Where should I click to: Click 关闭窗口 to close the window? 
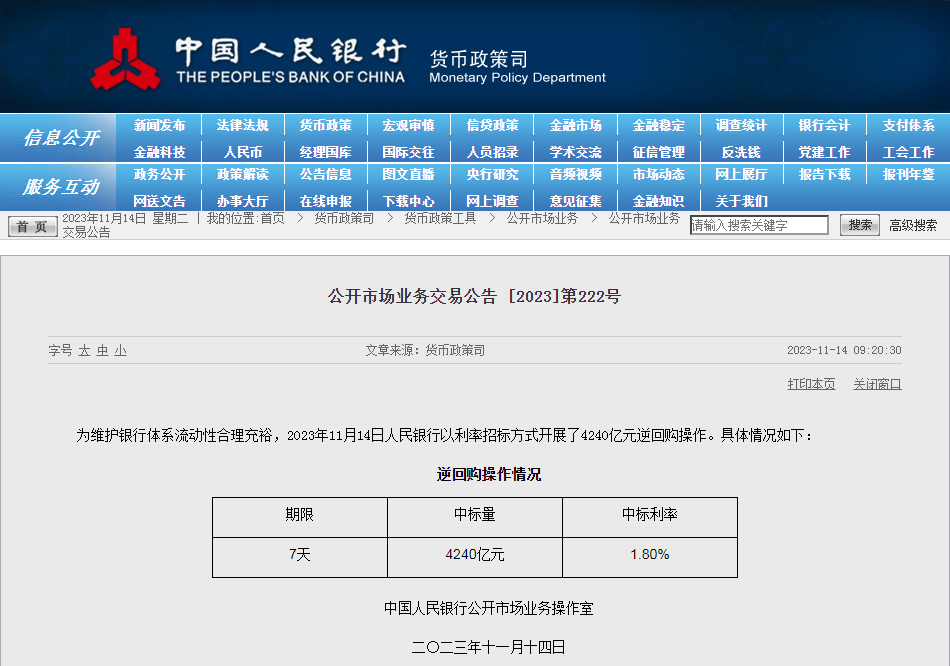(877, 384)
